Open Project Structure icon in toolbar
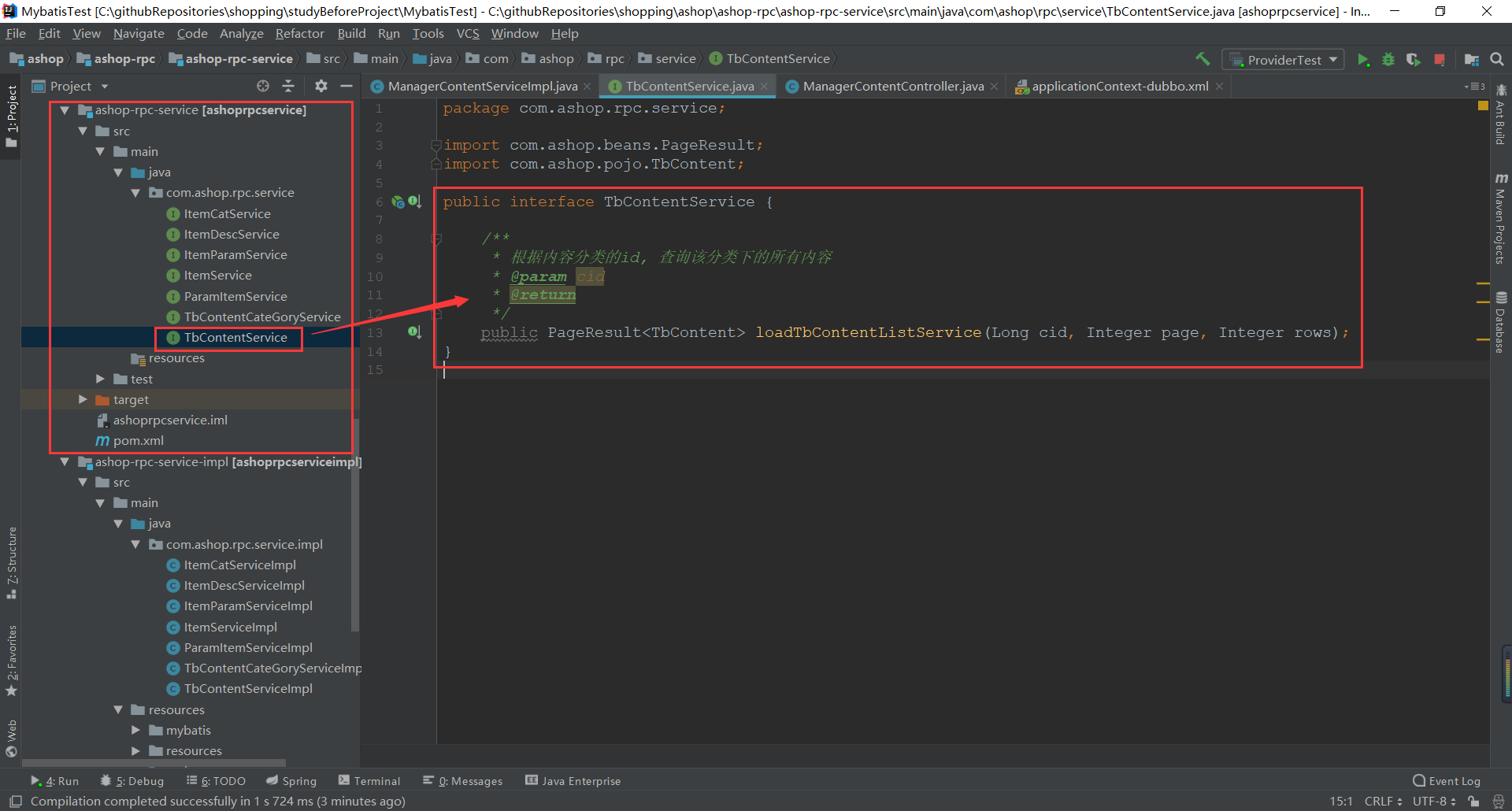Screen dimensions: 1512x811 click(1471, 60)
